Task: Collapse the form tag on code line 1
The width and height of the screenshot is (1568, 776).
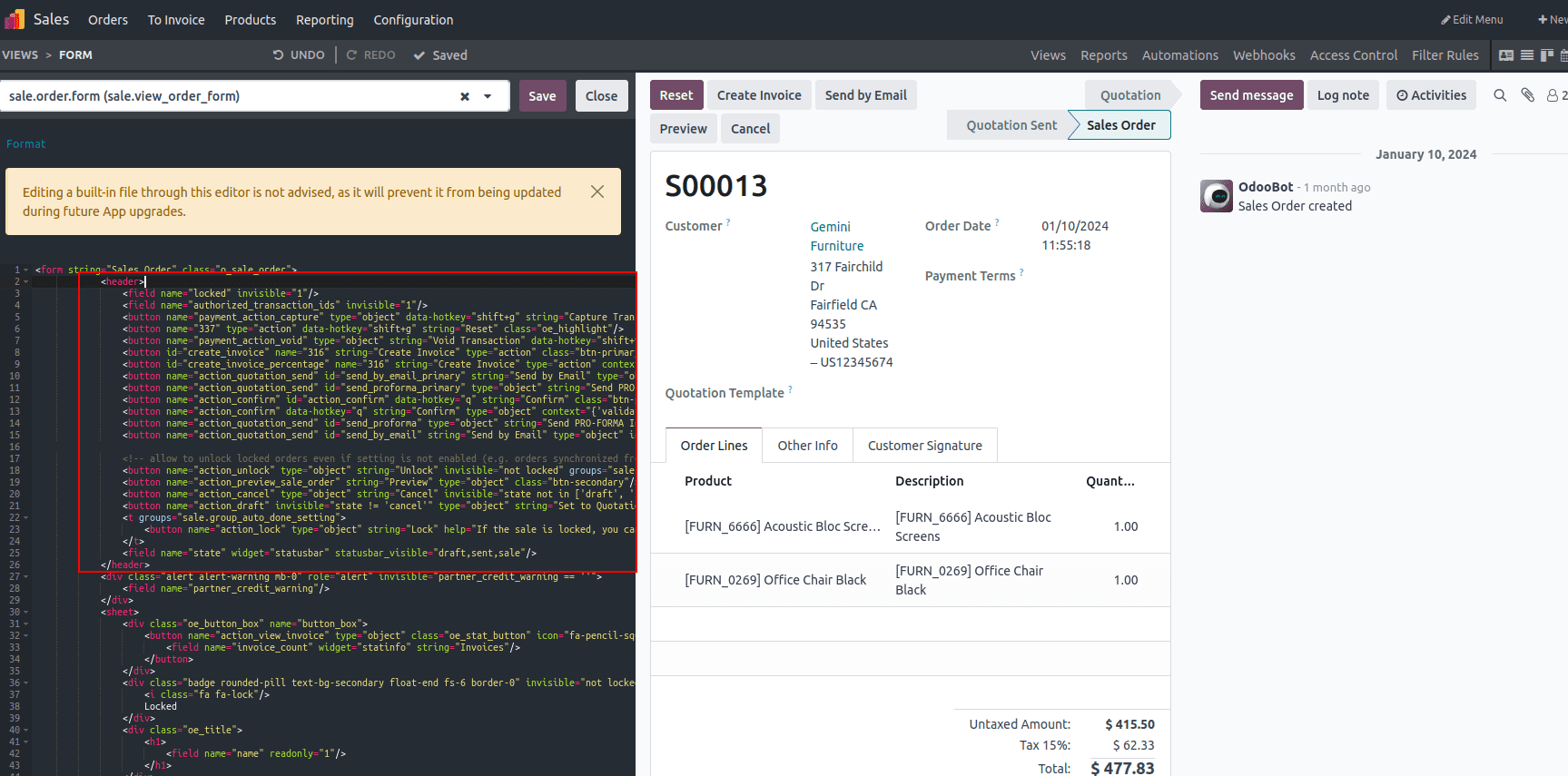Action: click(x=26, y=270)
